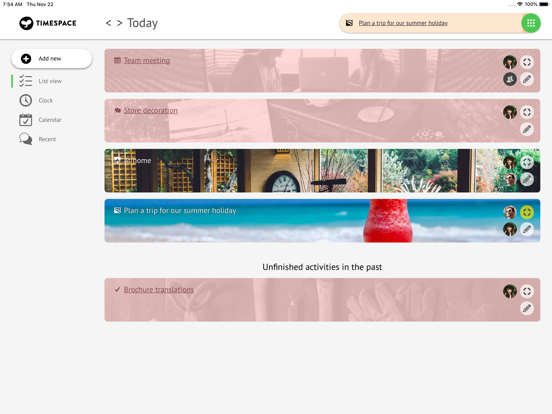Open Calendar view
Viewport: 552px width, 414px height.
[x=50, y=120]
